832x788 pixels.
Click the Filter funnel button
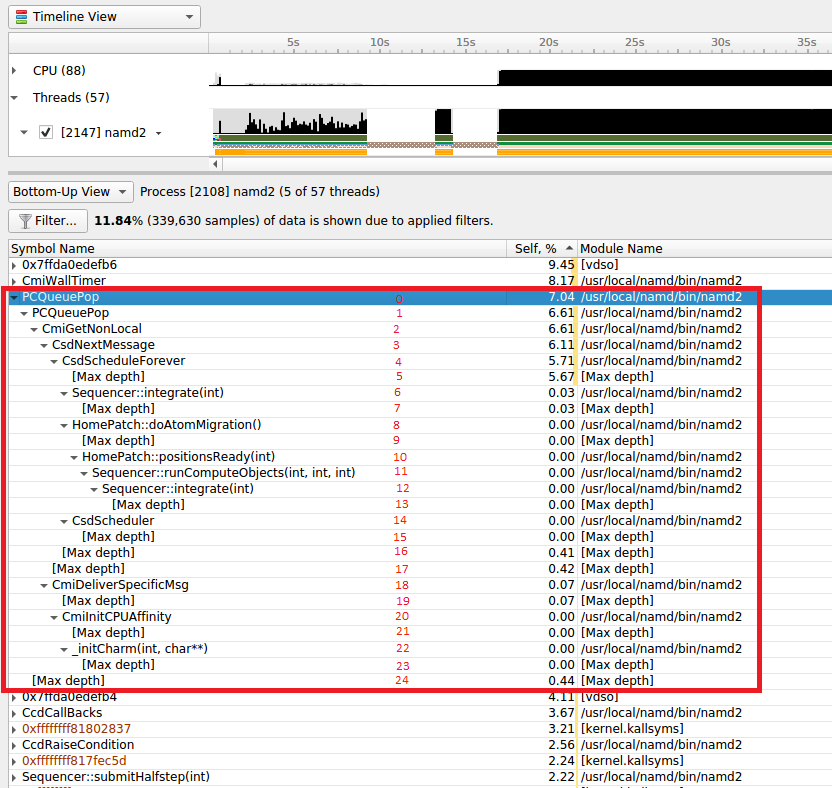point(47,220)
